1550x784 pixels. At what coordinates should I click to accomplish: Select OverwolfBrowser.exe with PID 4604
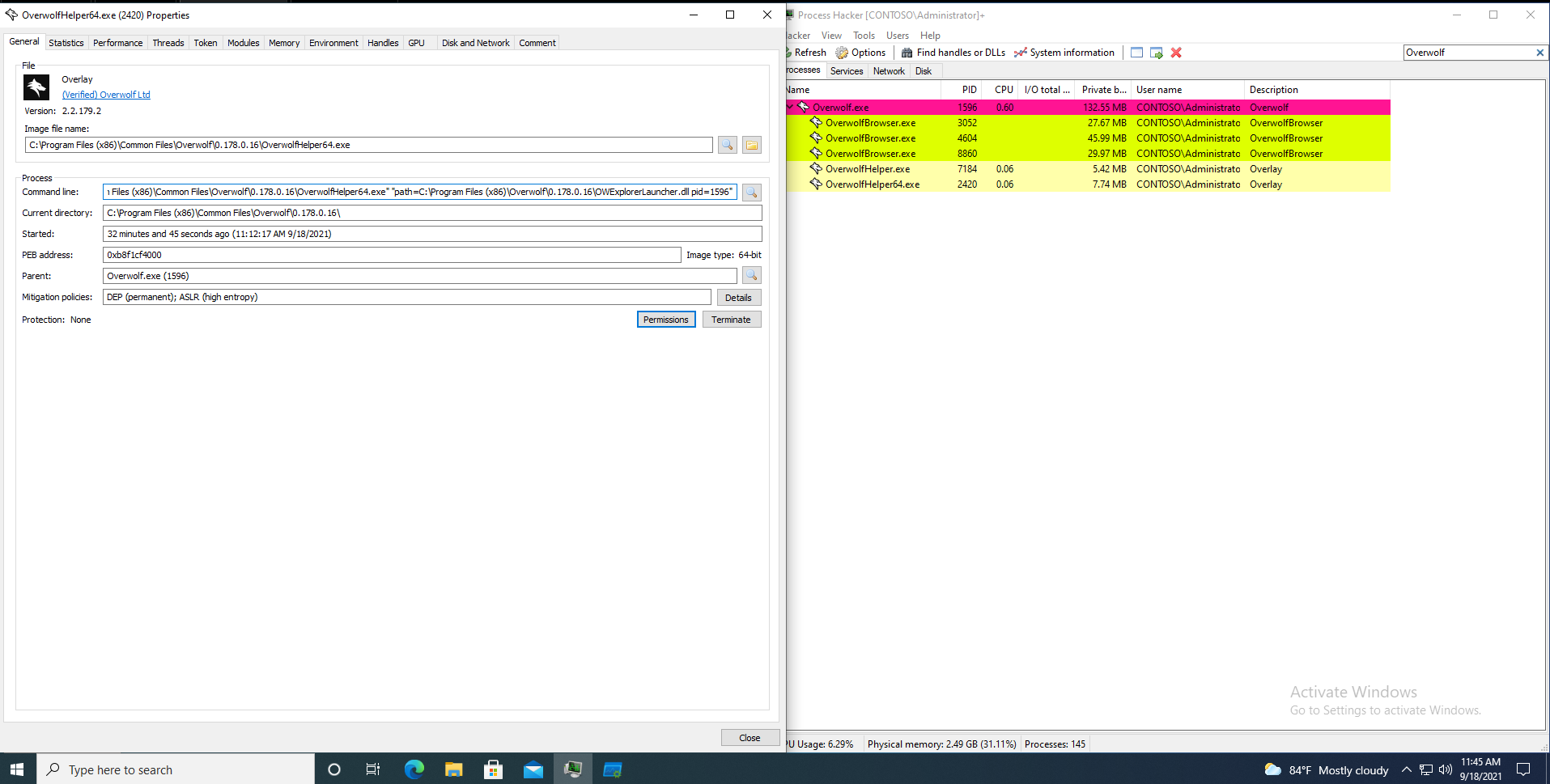(1088, 138)
